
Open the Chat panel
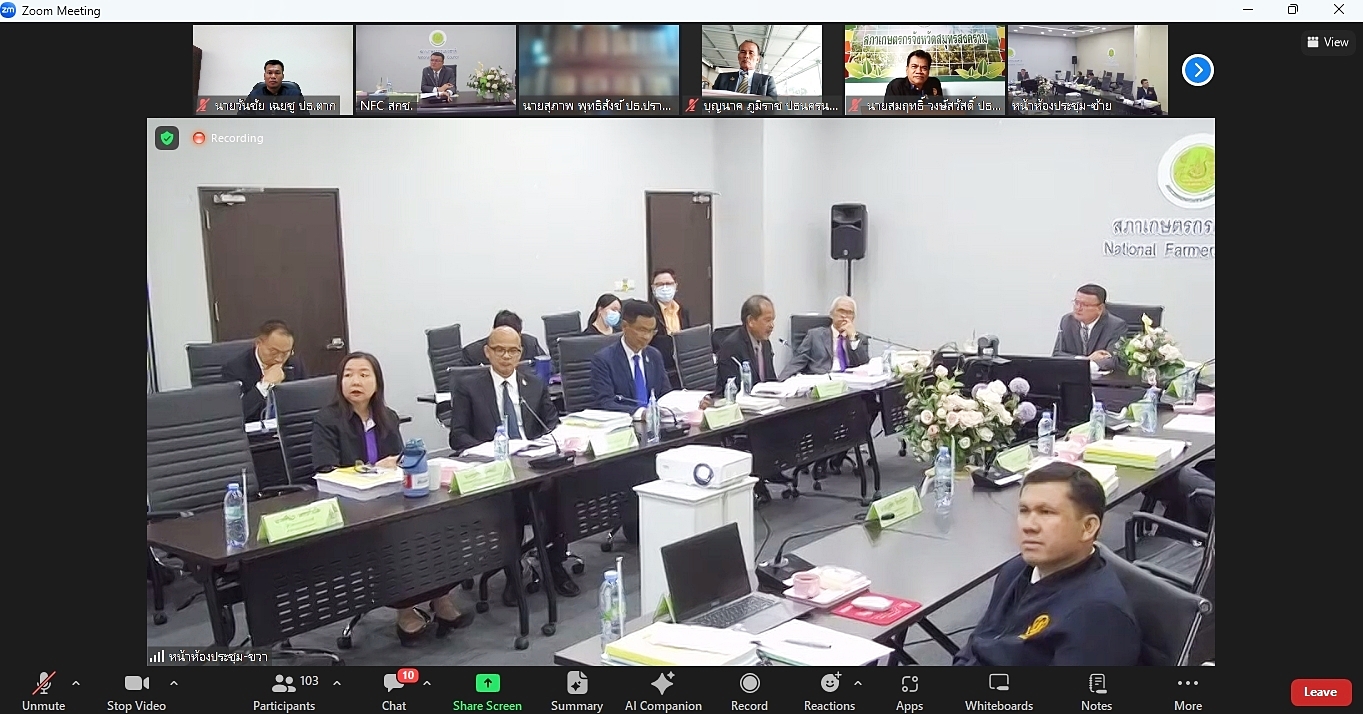coord(394,691)
